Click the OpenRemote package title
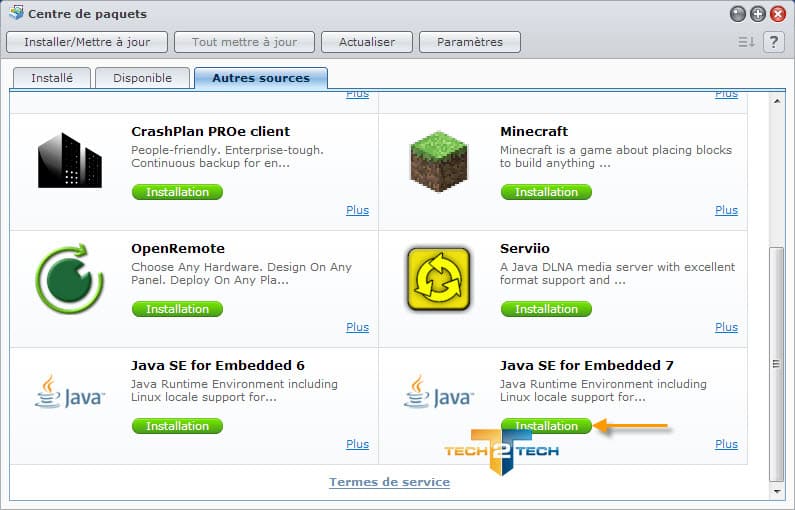Viewport: 795px width, 510px height. 178,249
